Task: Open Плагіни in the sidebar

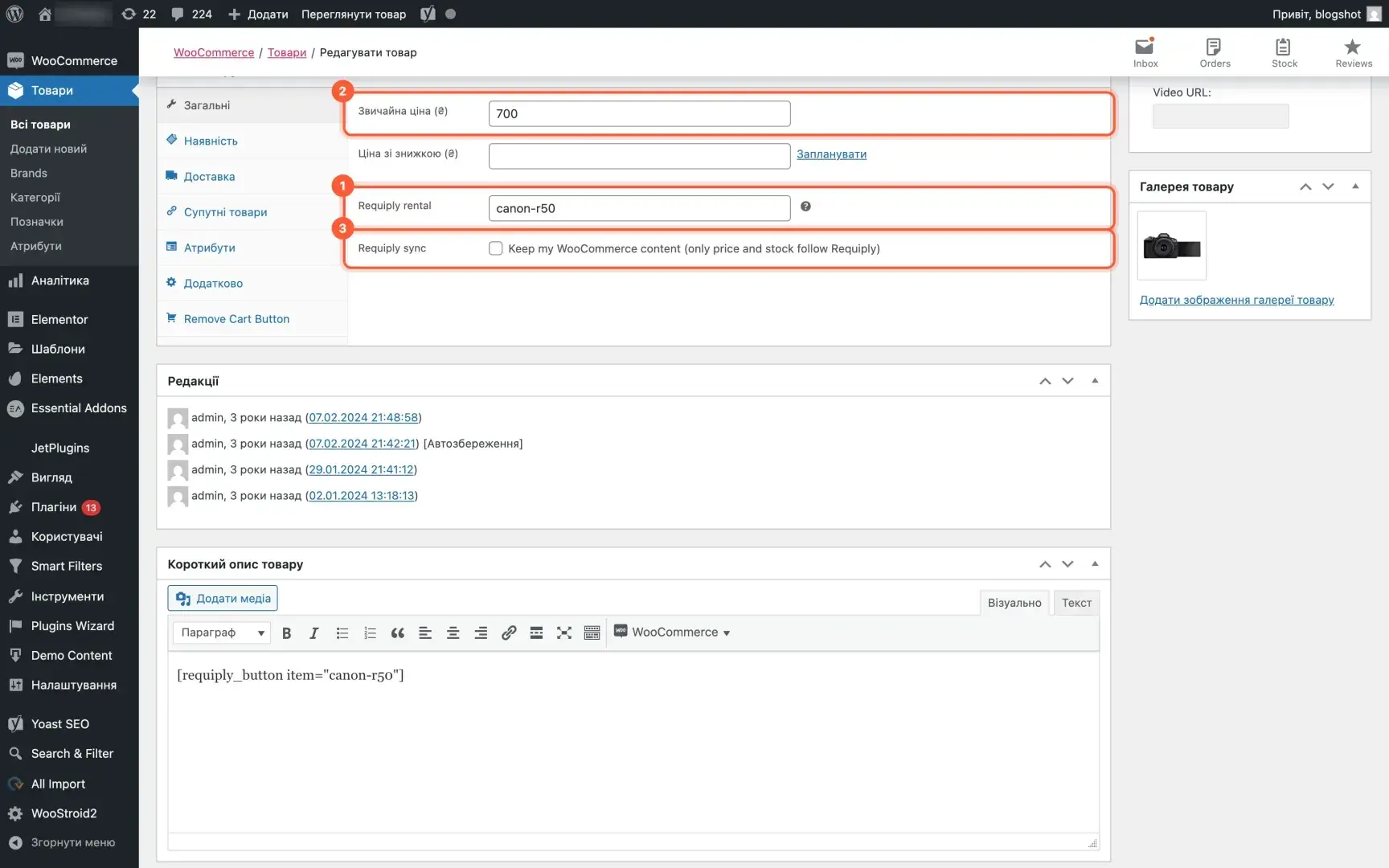Action: [54, 507]
